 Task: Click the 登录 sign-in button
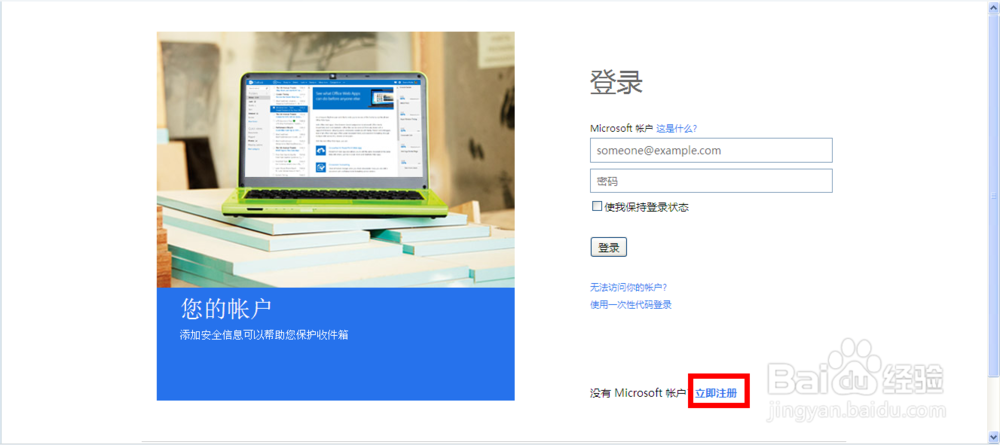point(608,247)
